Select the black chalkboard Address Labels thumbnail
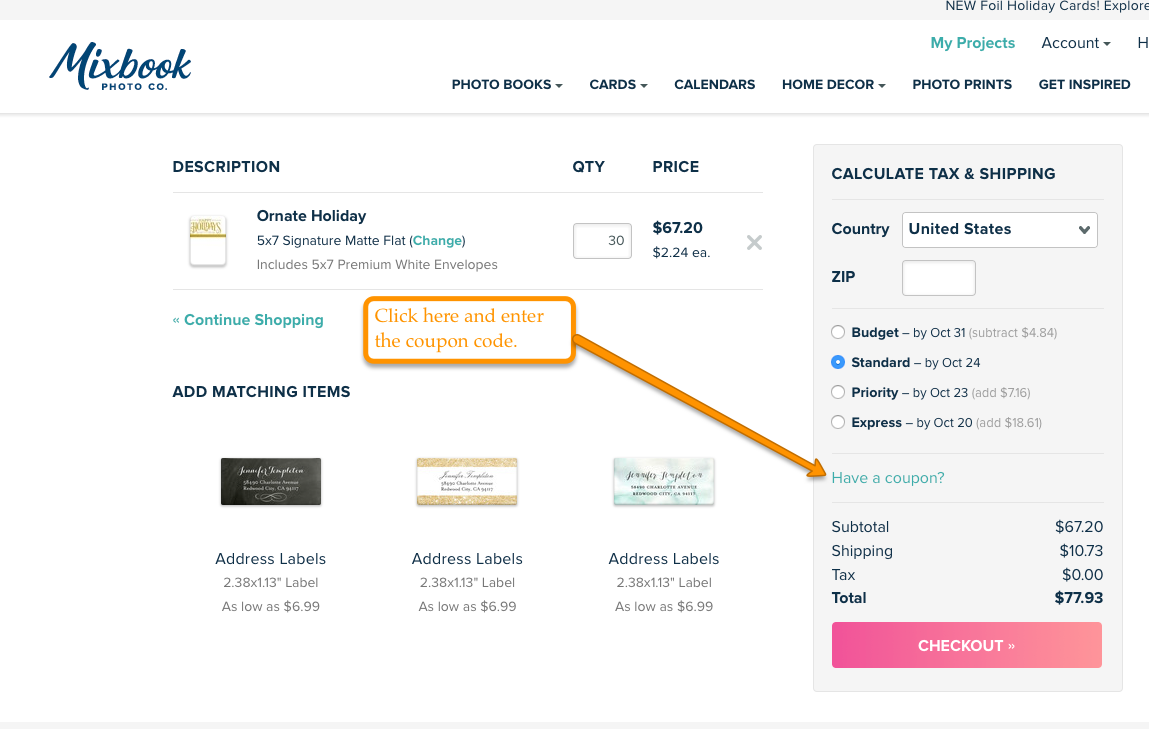Image resolution: width=1149 pixels, height=729 pixels. [270, 481]
